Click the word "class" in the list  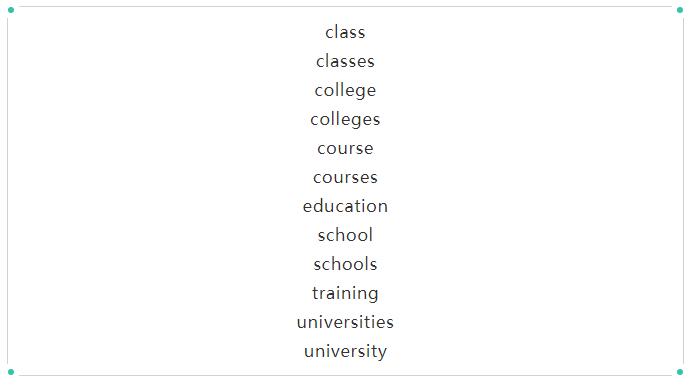[x=345, y=32]
